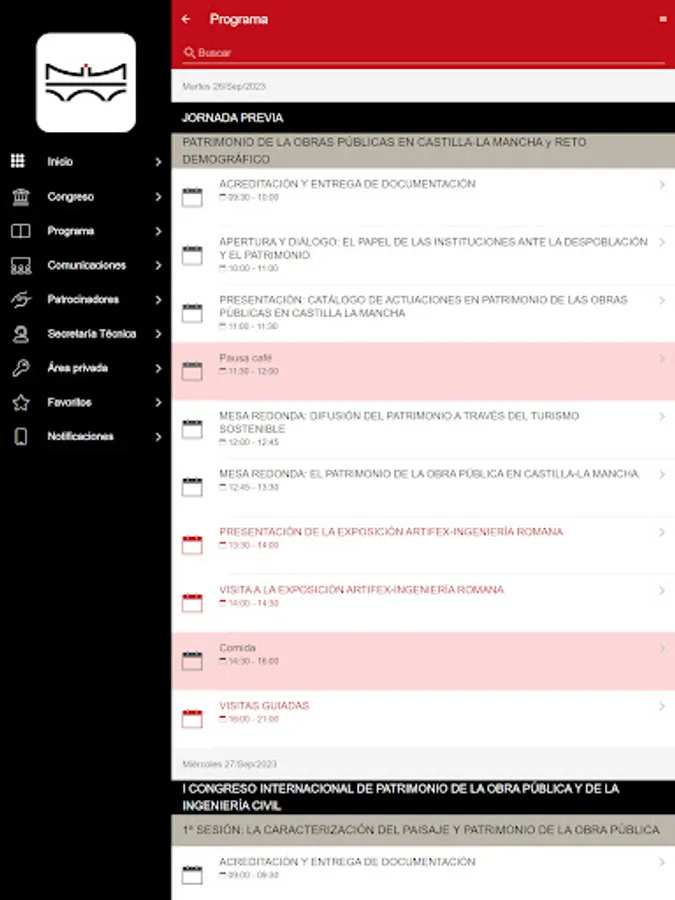
Task: Open the Visitas Guiadas link
Action: pyautogui.click(x=264, y=705)
